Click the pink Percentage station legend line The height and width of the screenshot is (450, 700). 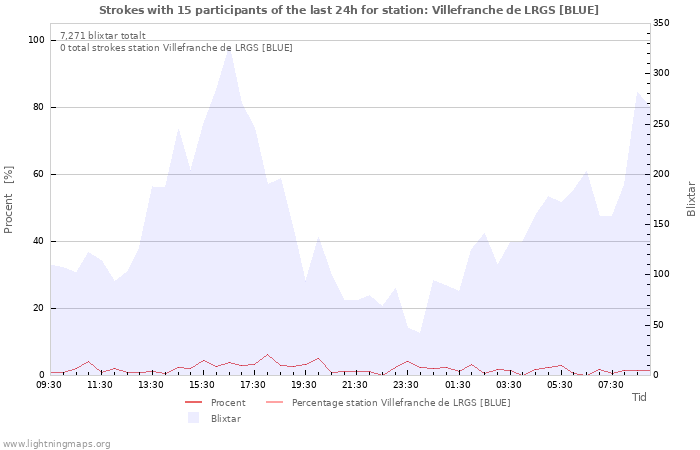(x=275, y=403)
